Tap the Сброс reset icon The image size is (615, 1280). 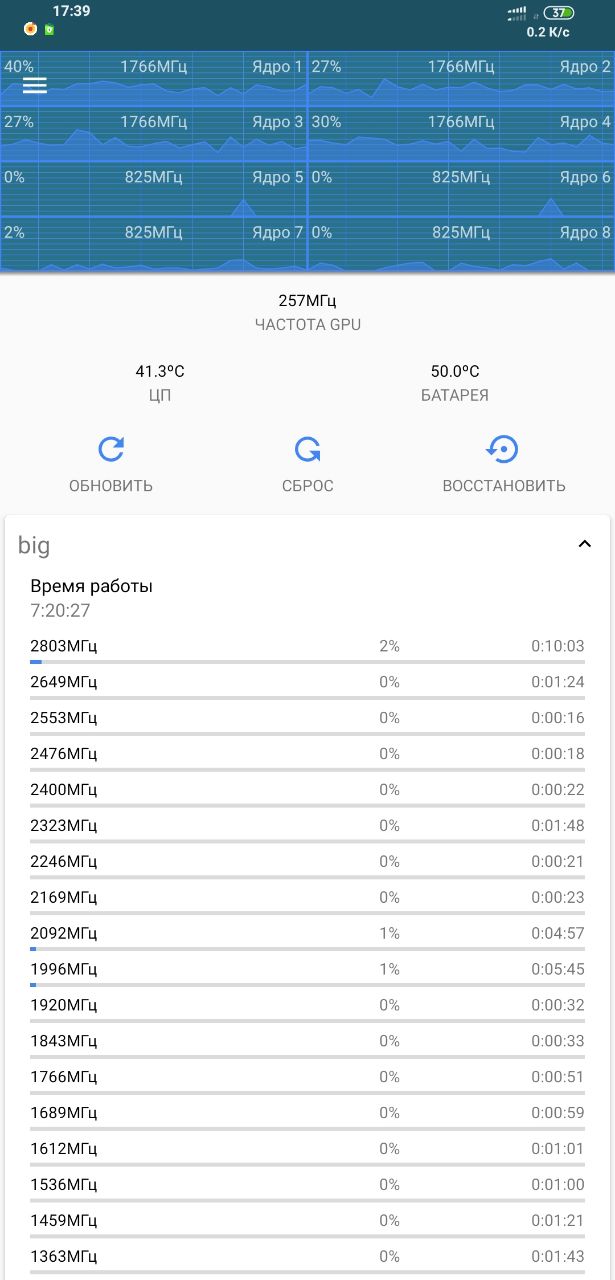click(x=307, y=450)
